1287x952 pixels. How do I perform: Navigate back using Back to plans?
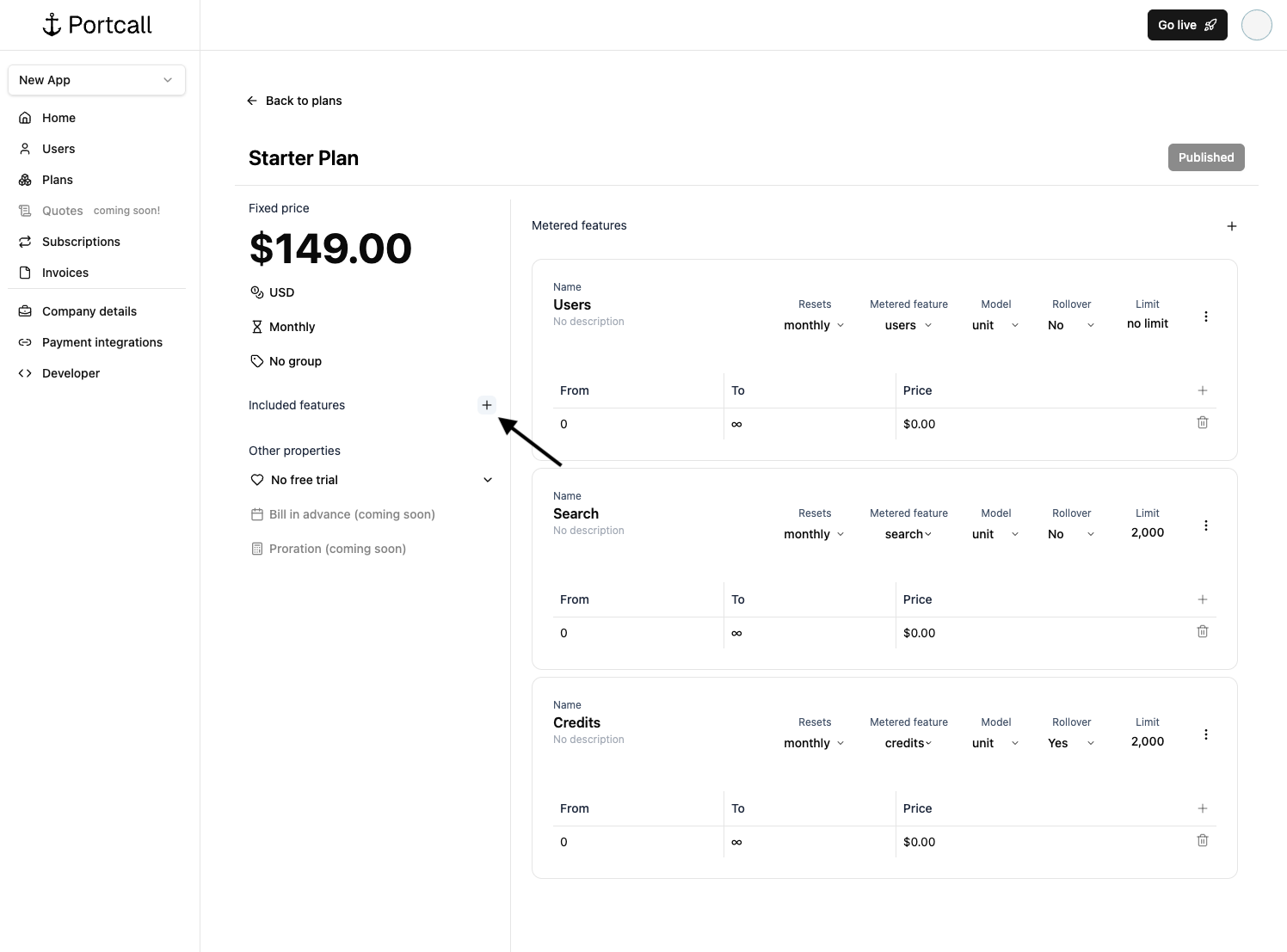pos(294,101)
